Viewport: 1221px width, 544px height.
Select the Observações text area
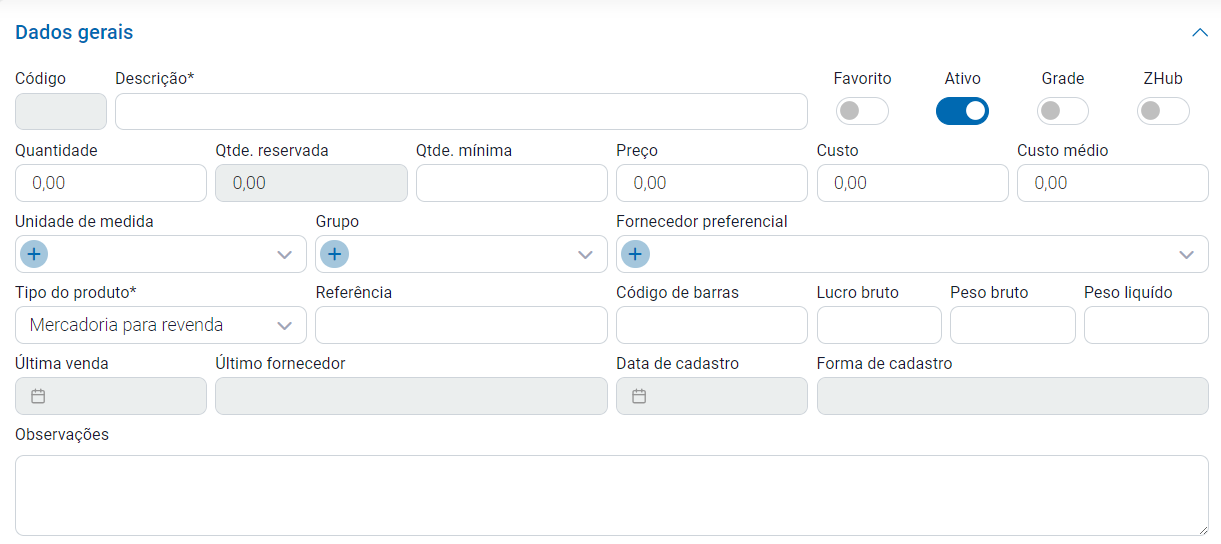pos(610,495)
